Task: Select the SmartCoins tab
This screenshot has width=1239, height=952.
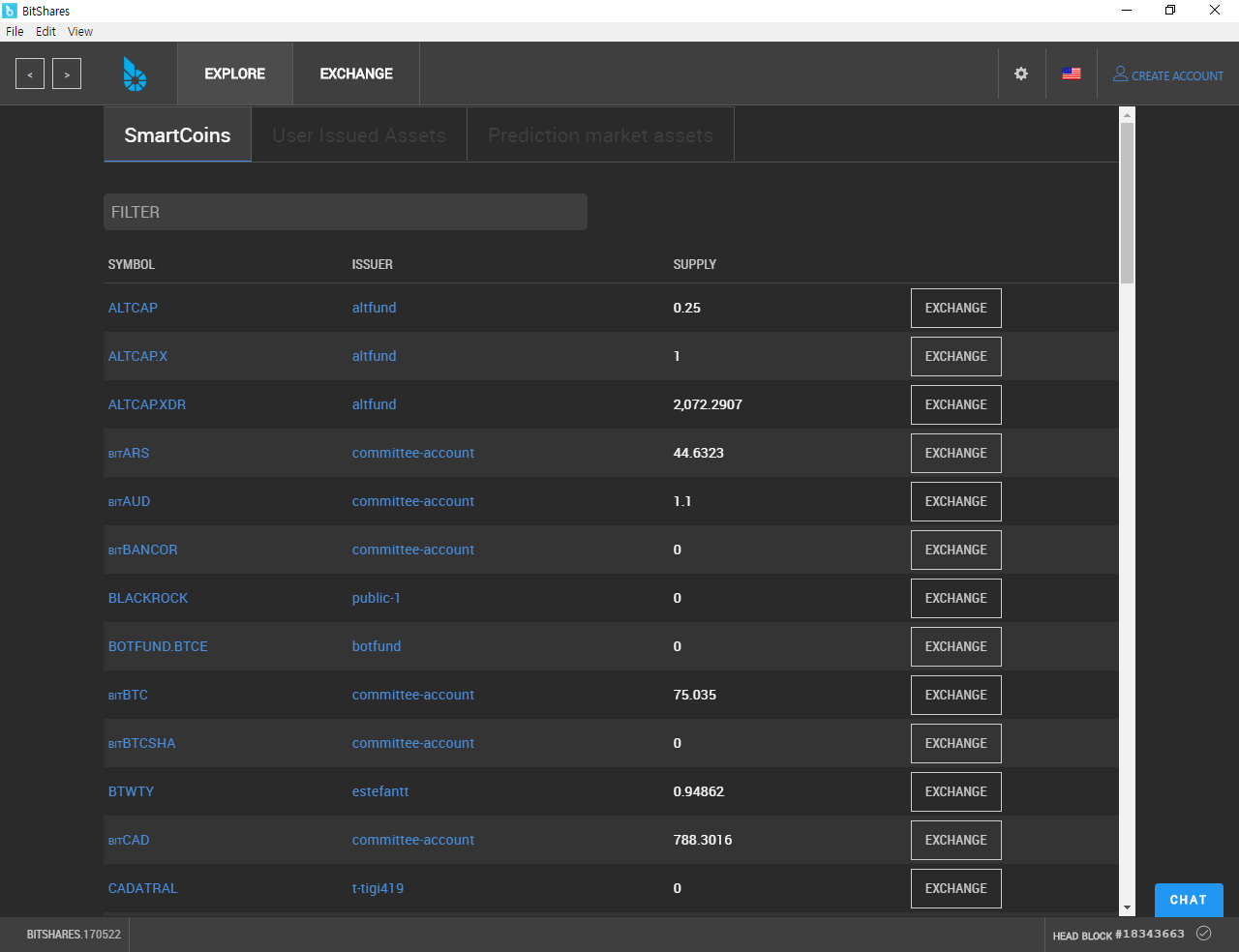Action: (x=177, y=135)
